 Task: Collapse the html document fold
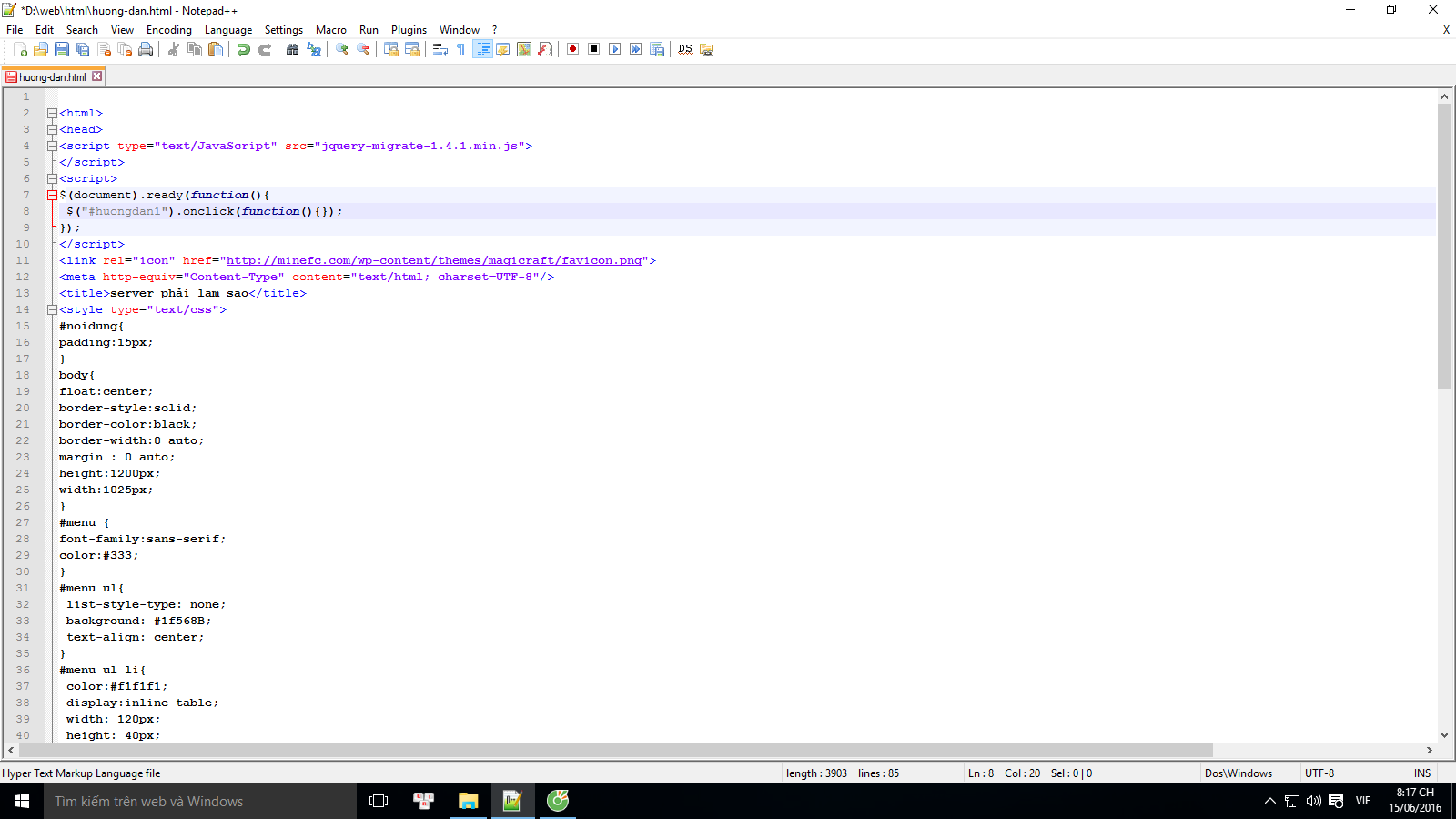point(52,113)
